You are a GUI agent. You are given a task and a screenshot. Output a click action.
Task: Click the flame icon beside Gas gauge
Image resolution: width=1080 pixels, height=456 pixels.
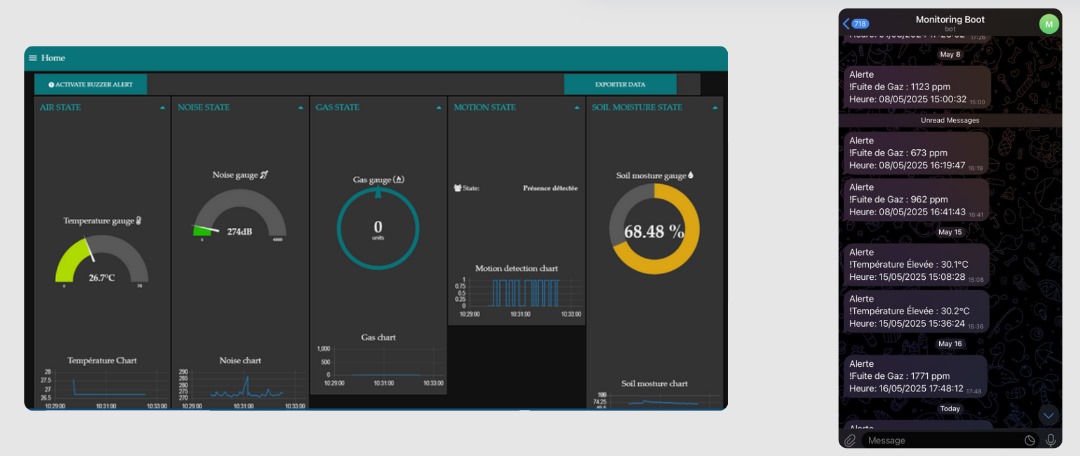point(399,179)
